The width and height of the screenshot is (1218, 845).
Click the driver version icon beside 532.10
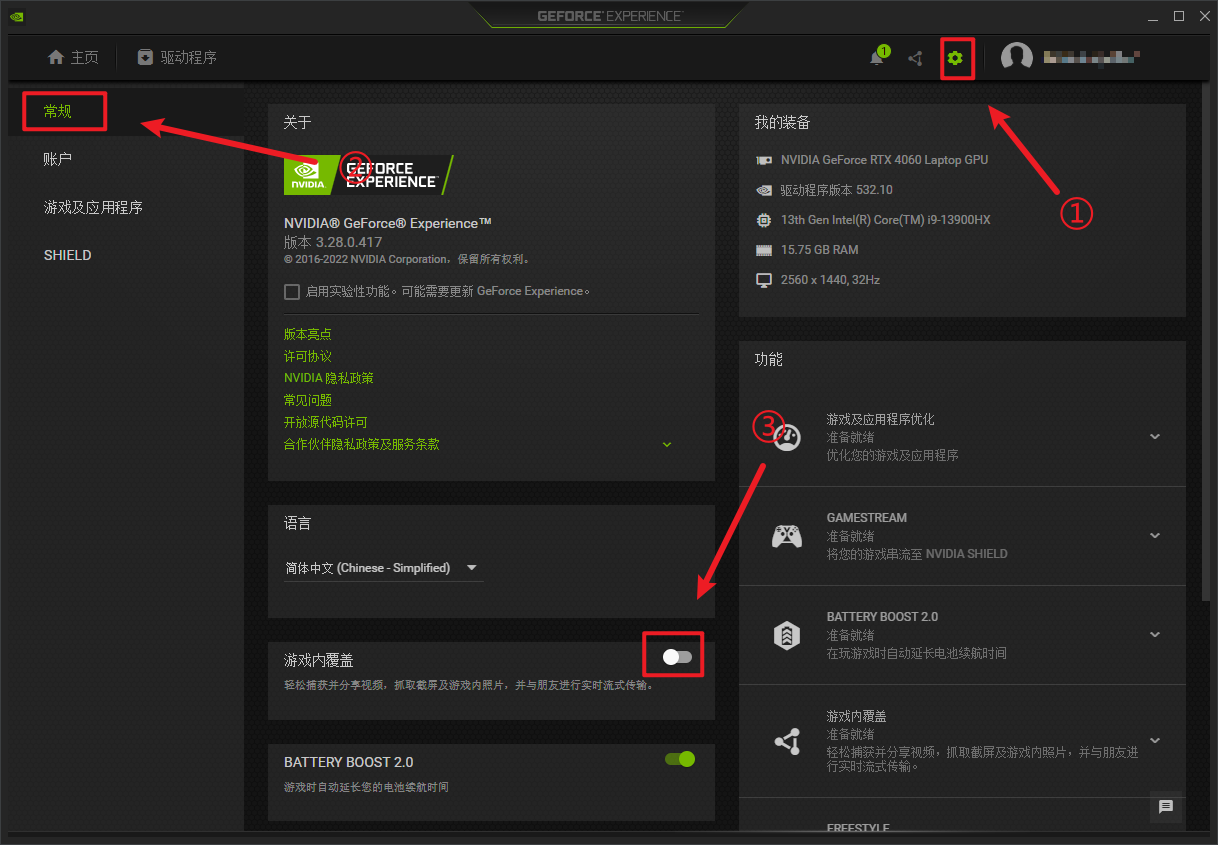coord(764,190)
